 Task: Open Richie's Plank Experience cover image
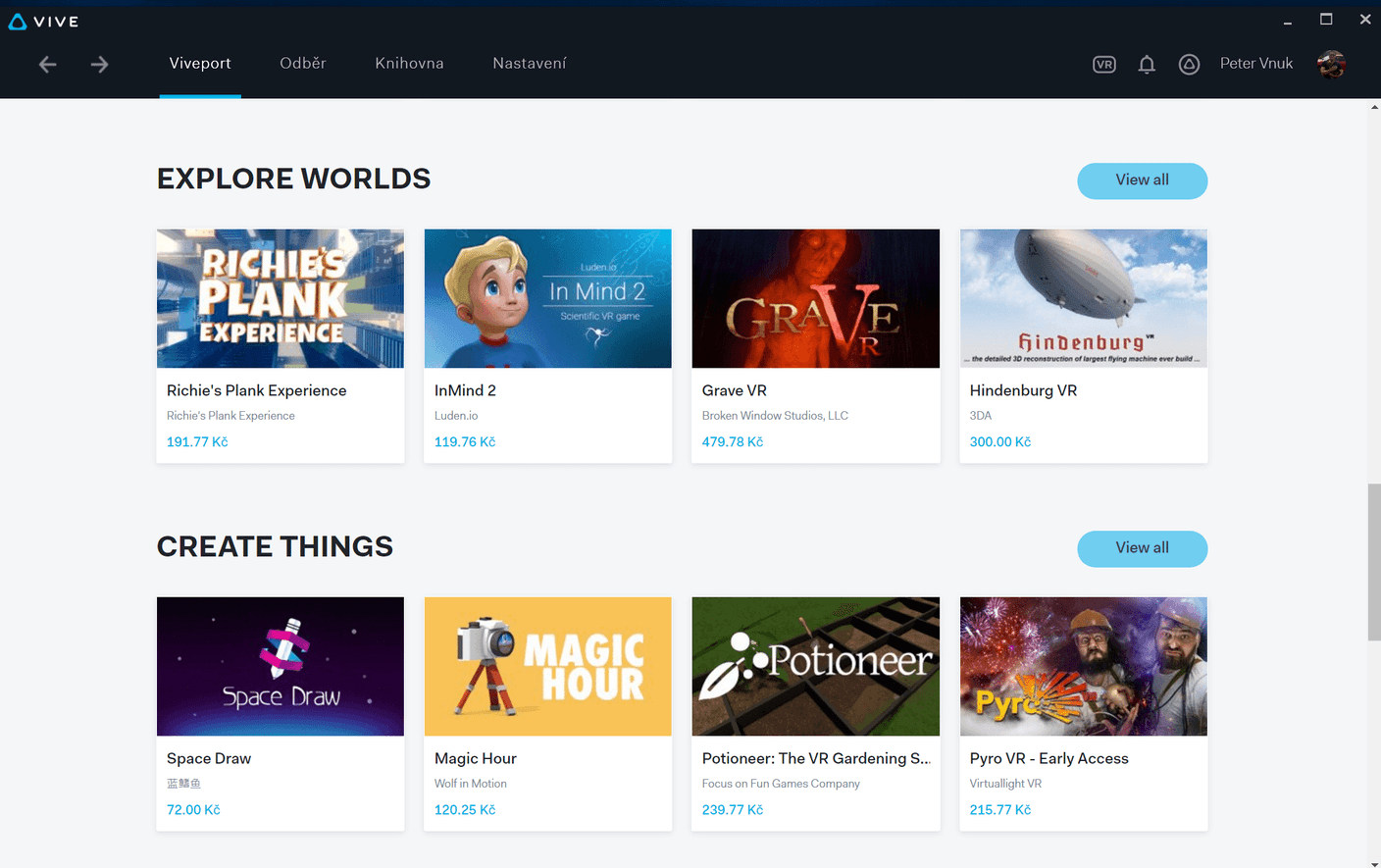(281, 298)
